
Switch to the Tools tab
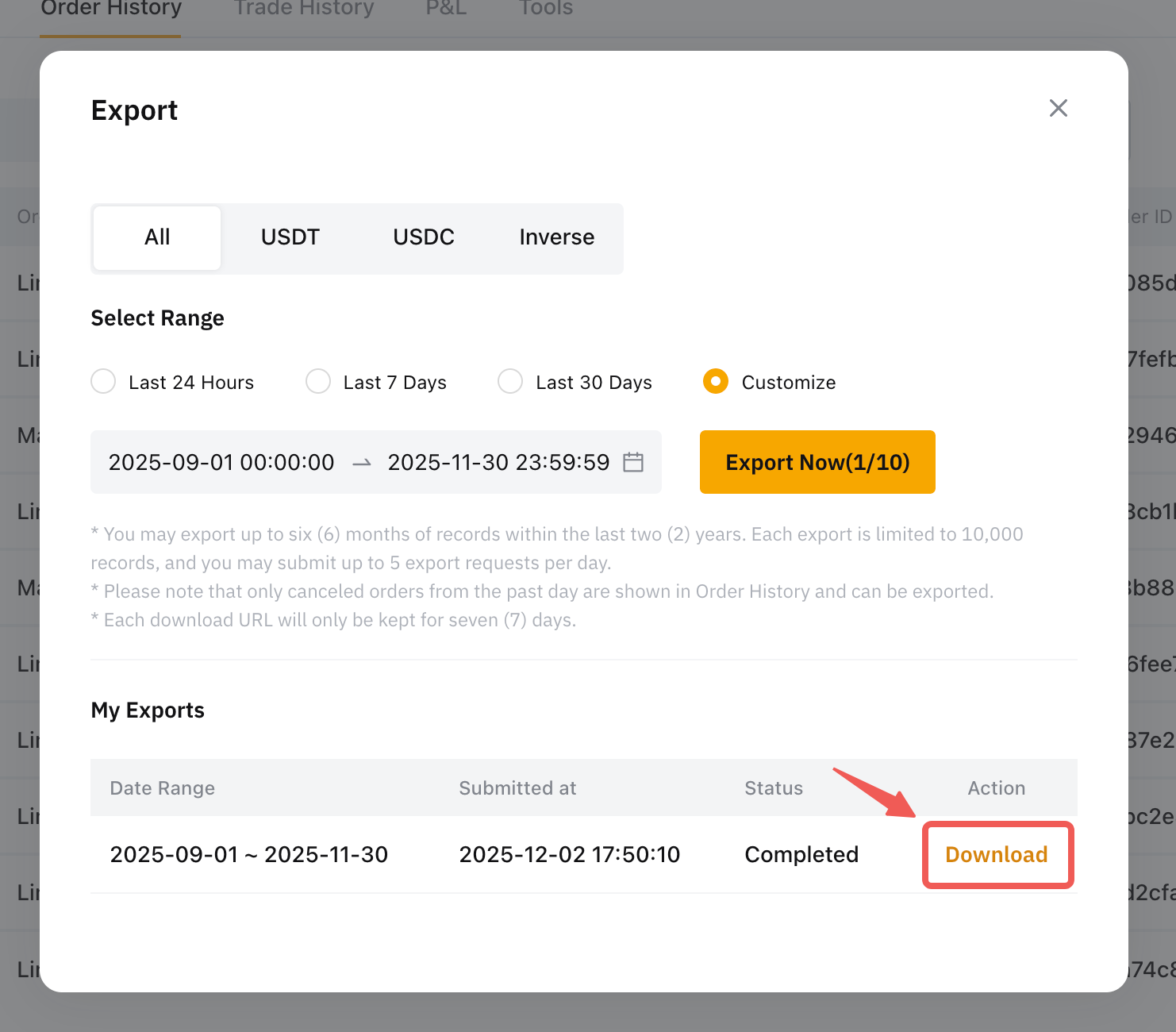pyautogui.click(x=546, y=10)
